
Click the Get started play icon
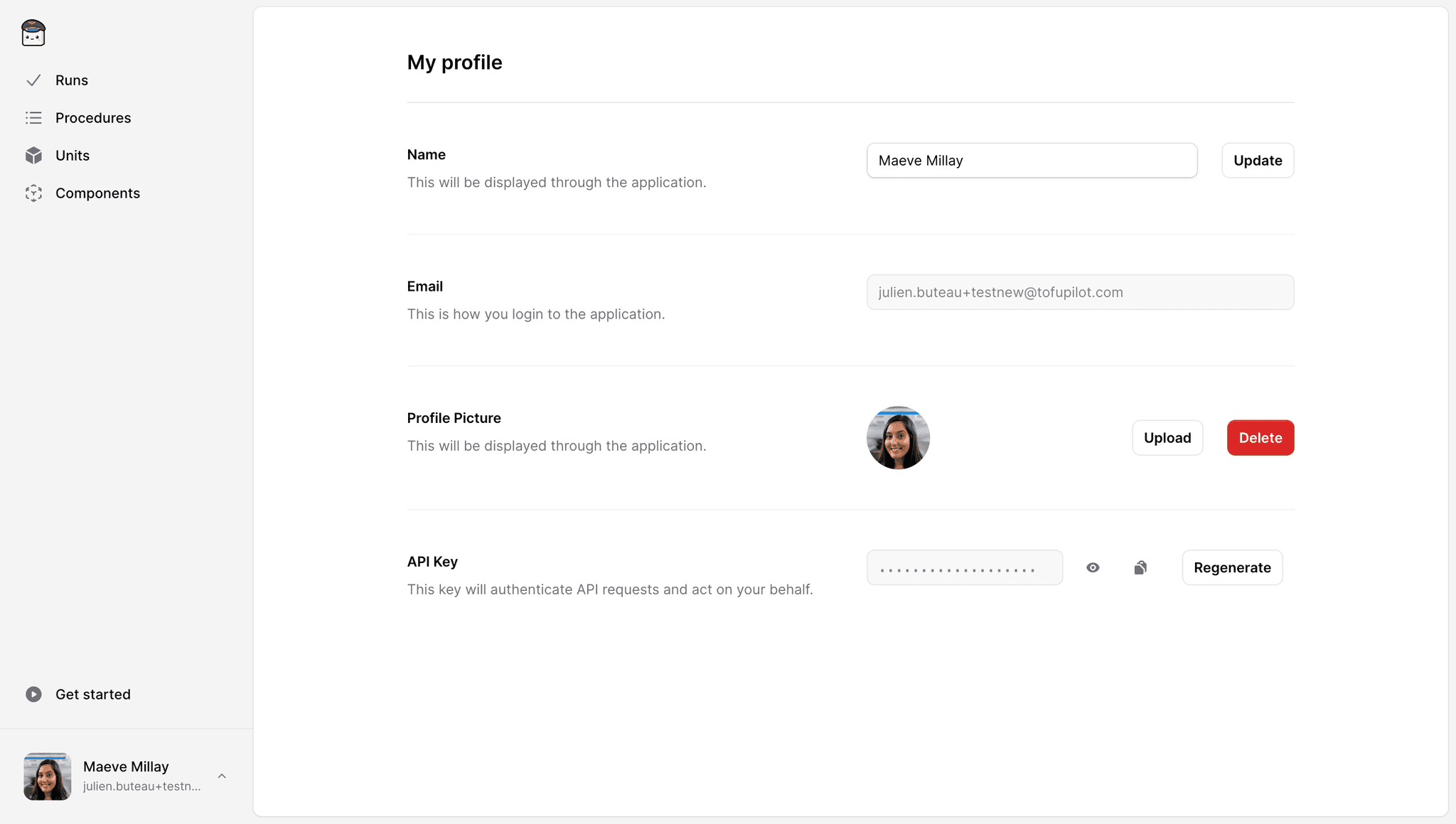point(34,694)
